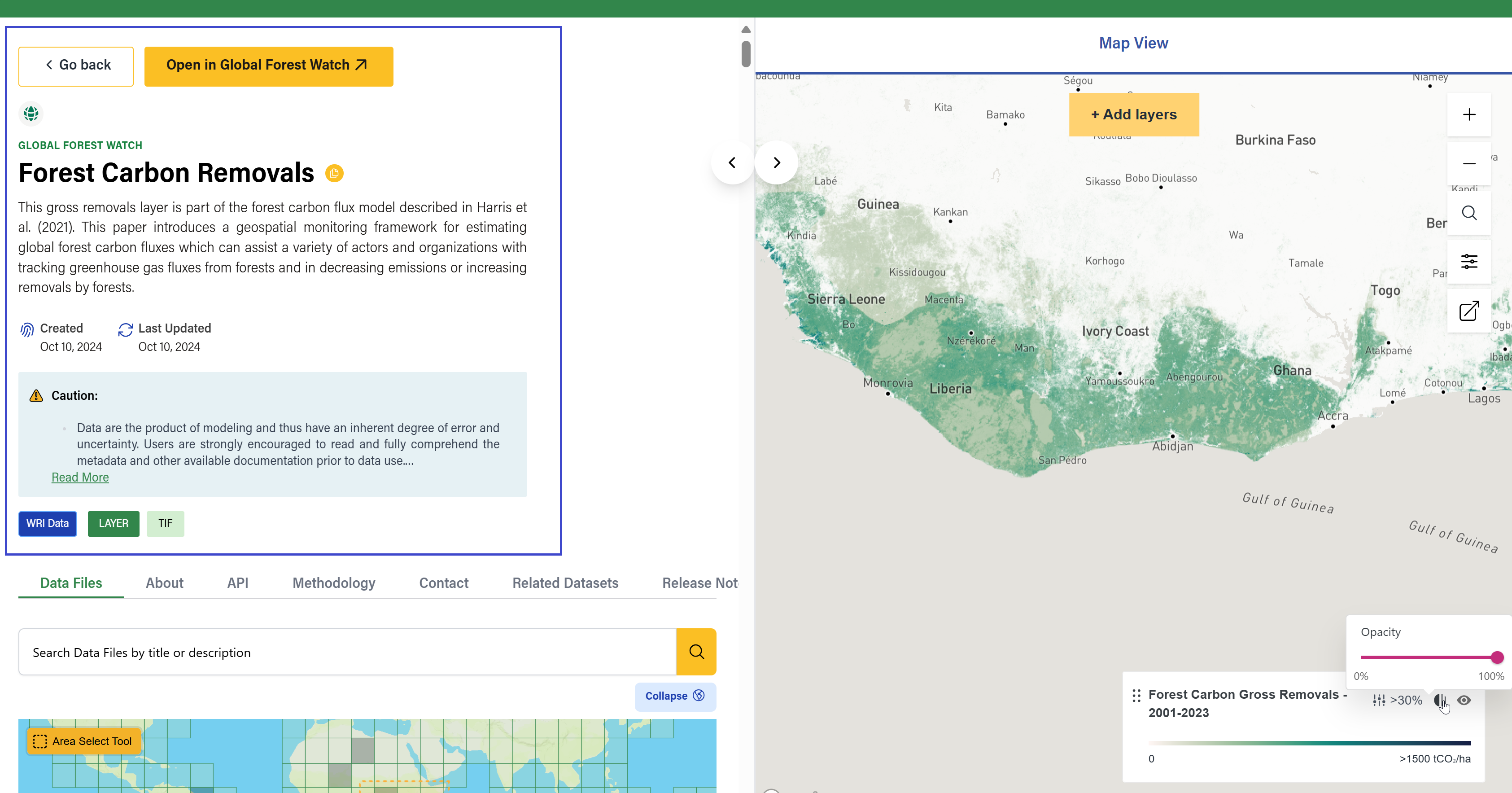Click the map export/share icon

(1468, 311)
